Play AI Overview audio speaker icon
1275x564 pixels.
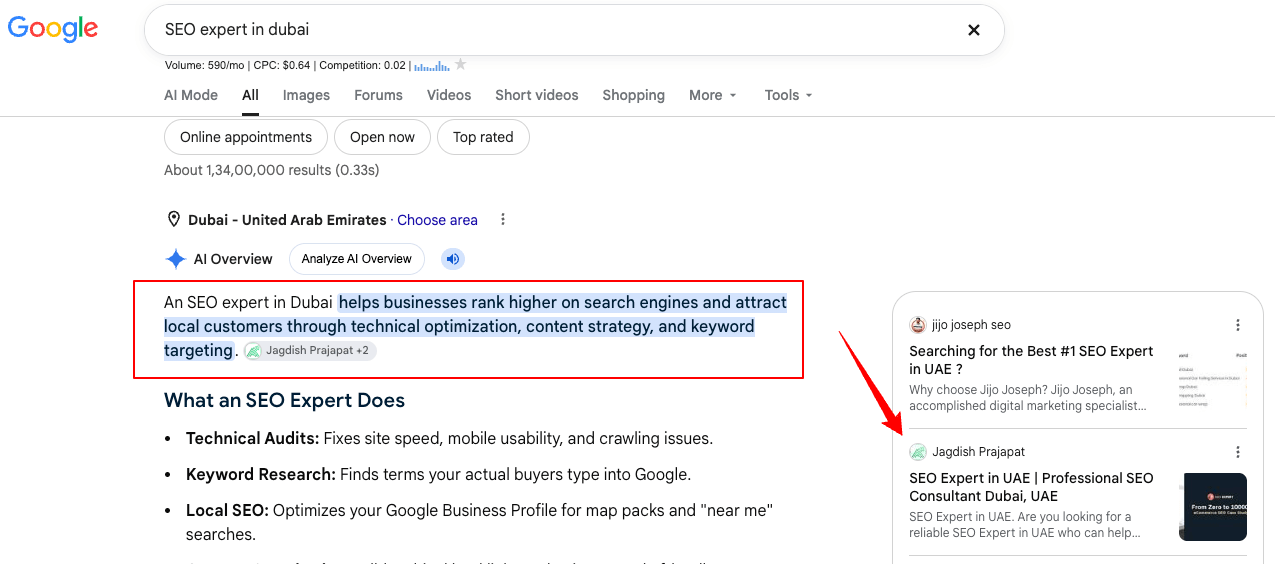(453, 259)
